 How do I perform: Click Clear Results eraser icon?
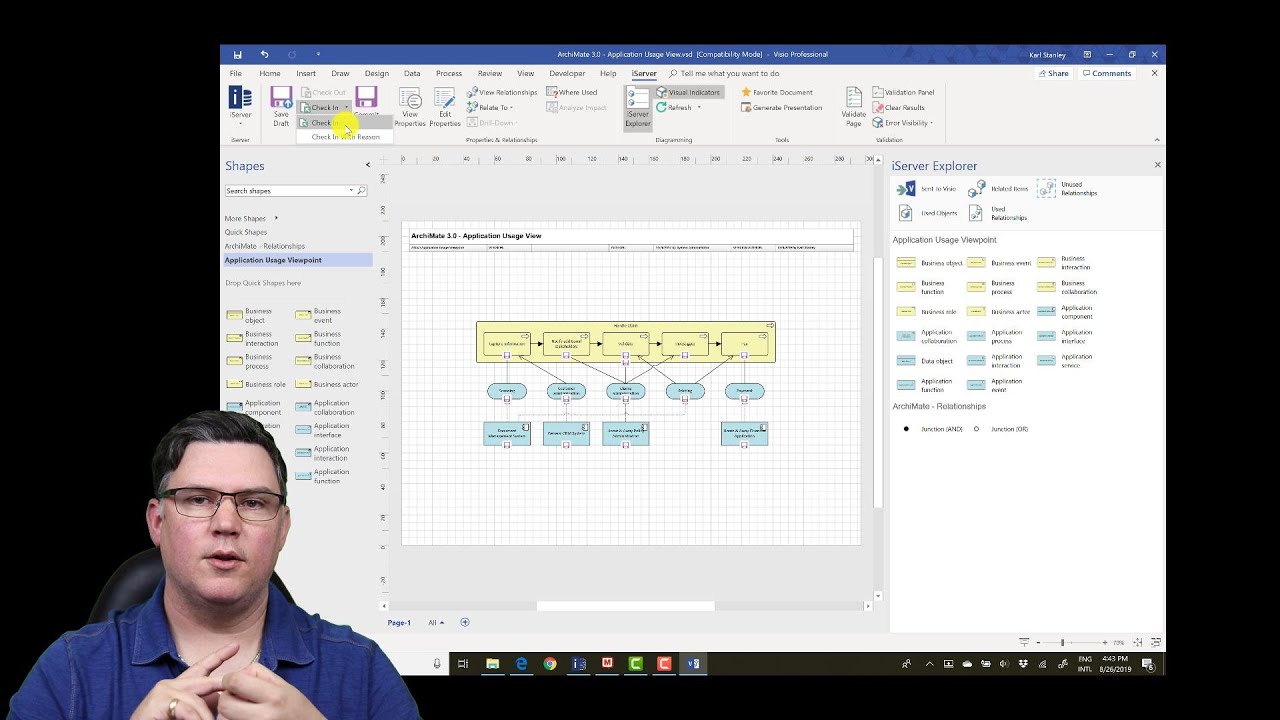click(x=878, y=107)
